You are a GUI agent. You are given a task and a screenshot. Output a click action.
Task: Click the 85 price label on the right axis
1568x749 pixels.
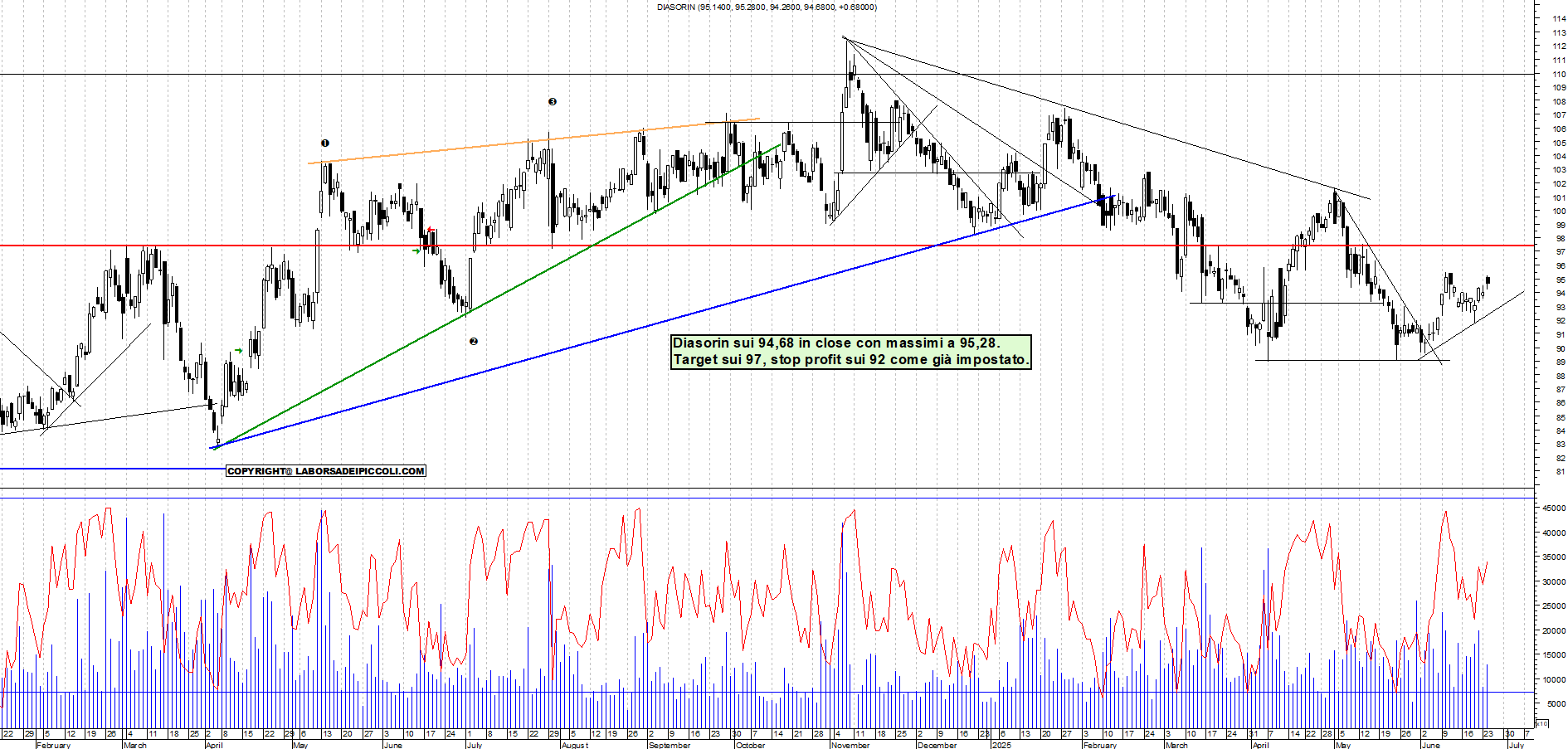[1561, 417]
